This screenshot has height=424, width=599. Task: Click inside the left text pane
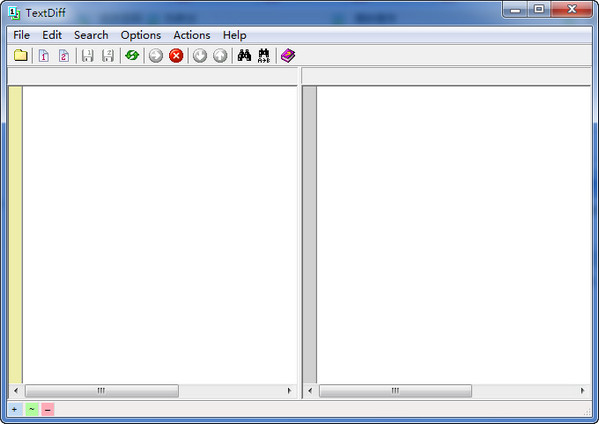160,235
